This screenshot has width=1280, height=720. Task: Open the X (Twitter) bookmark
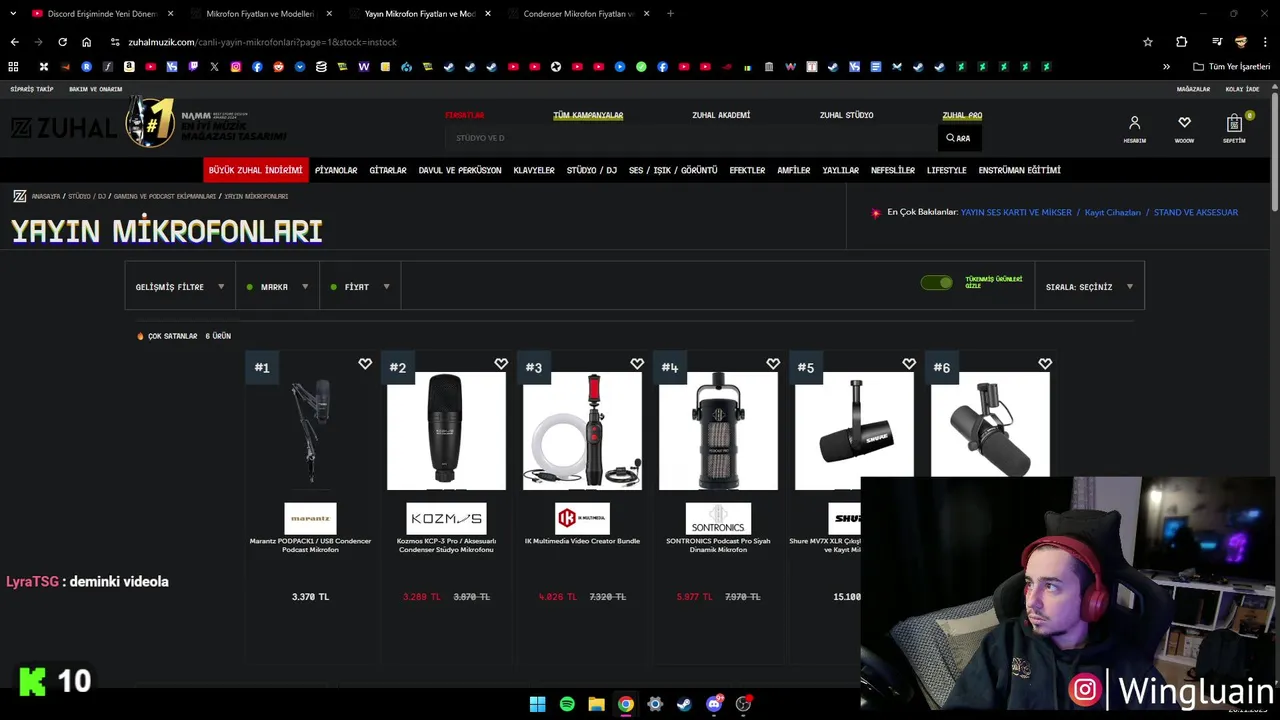(214, 67)
